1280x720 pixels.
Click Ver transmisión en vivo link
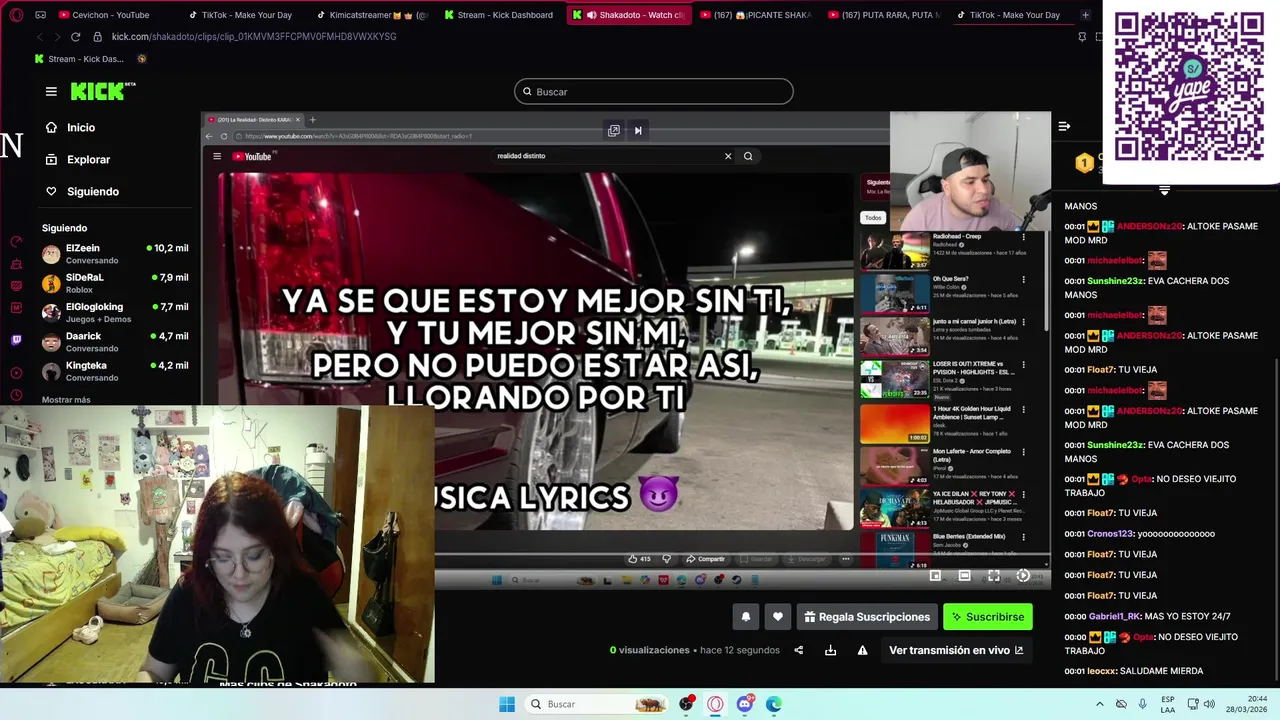tap(956, 650)
